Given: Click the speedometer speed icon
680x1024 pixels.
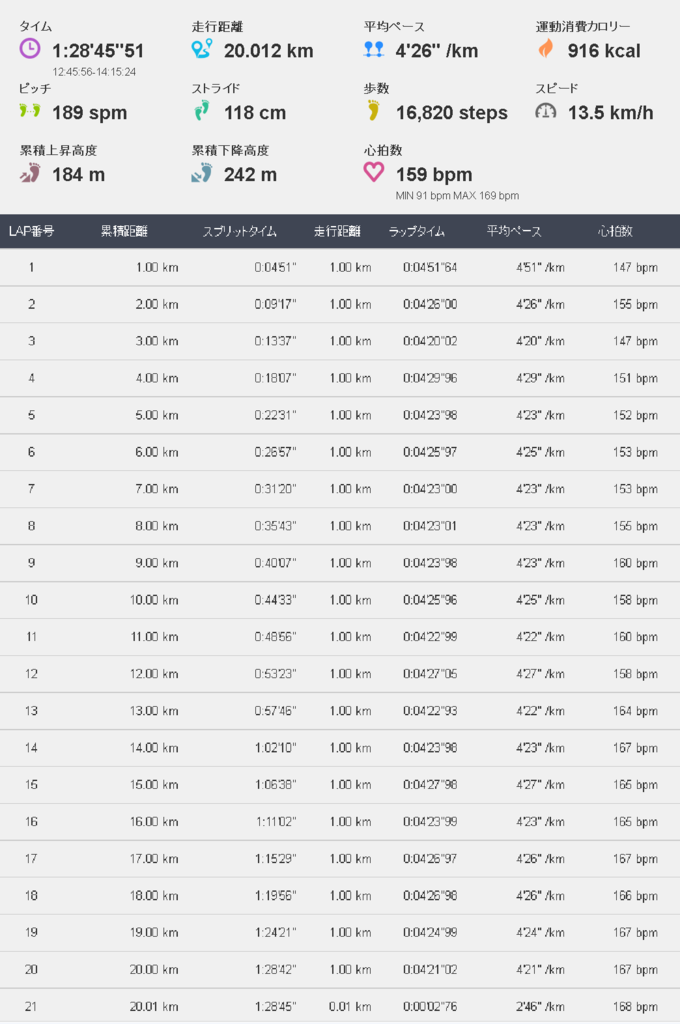Looking at the screenshot, I should click(x=546, y=111).
